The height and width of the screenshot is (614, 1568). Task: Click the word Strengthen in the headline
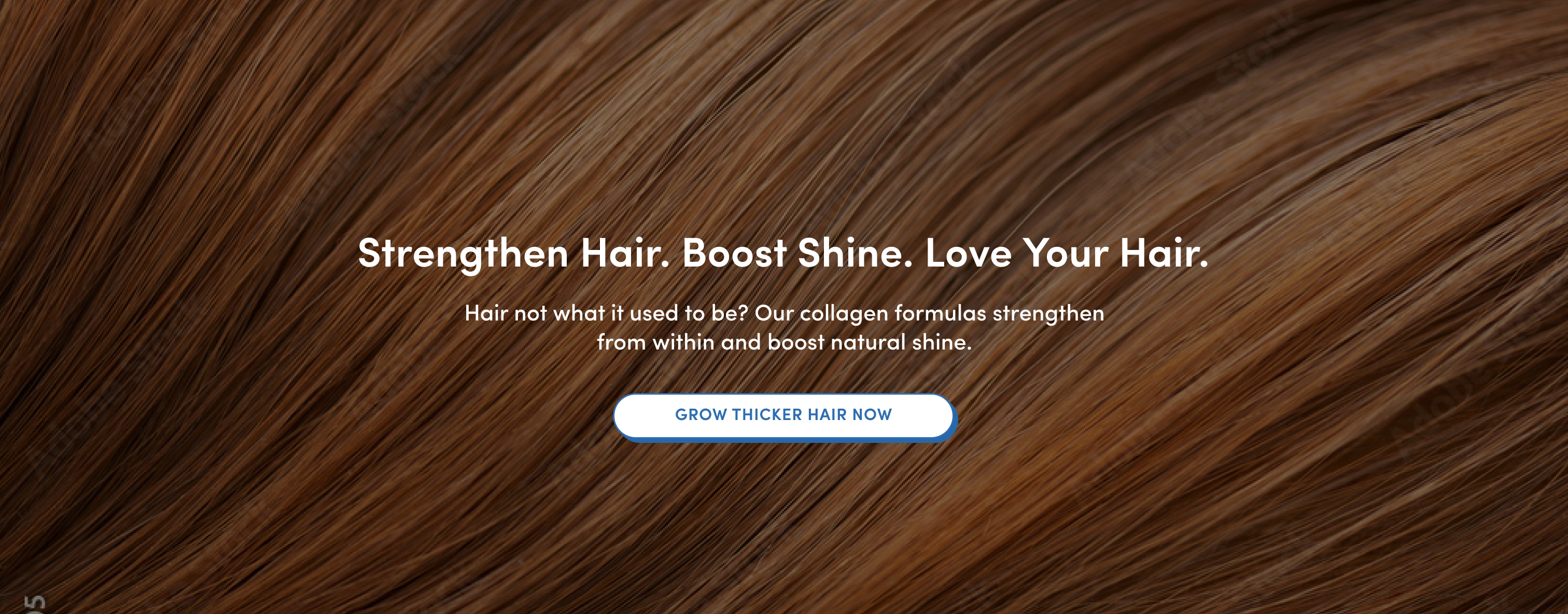pyautogui.click(x=463, y=253)
